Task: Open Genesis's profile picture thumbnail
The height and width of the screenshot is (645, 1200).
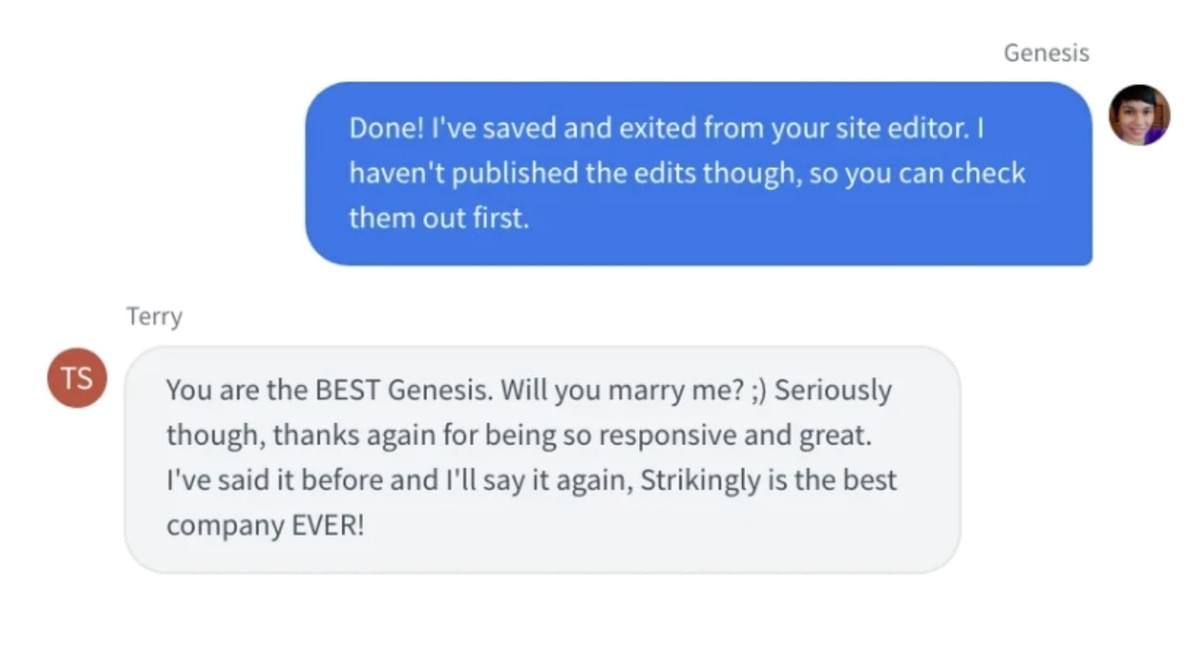Action: pos(1141,114)
